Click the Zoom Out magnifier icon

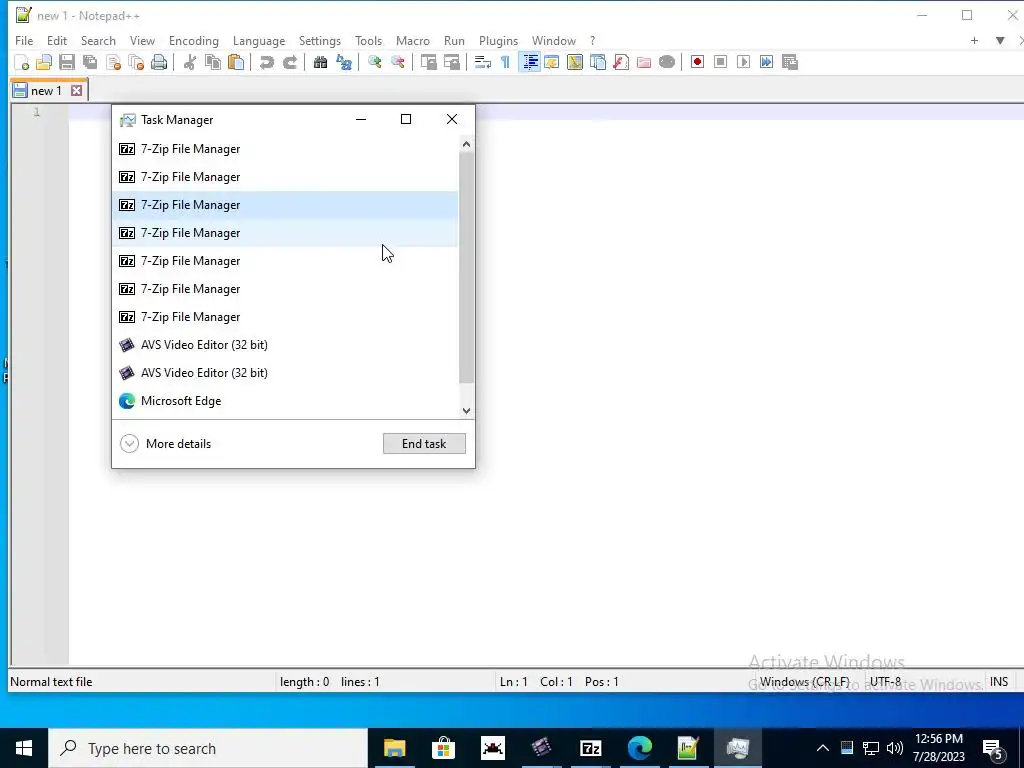[x=398, y=62]
